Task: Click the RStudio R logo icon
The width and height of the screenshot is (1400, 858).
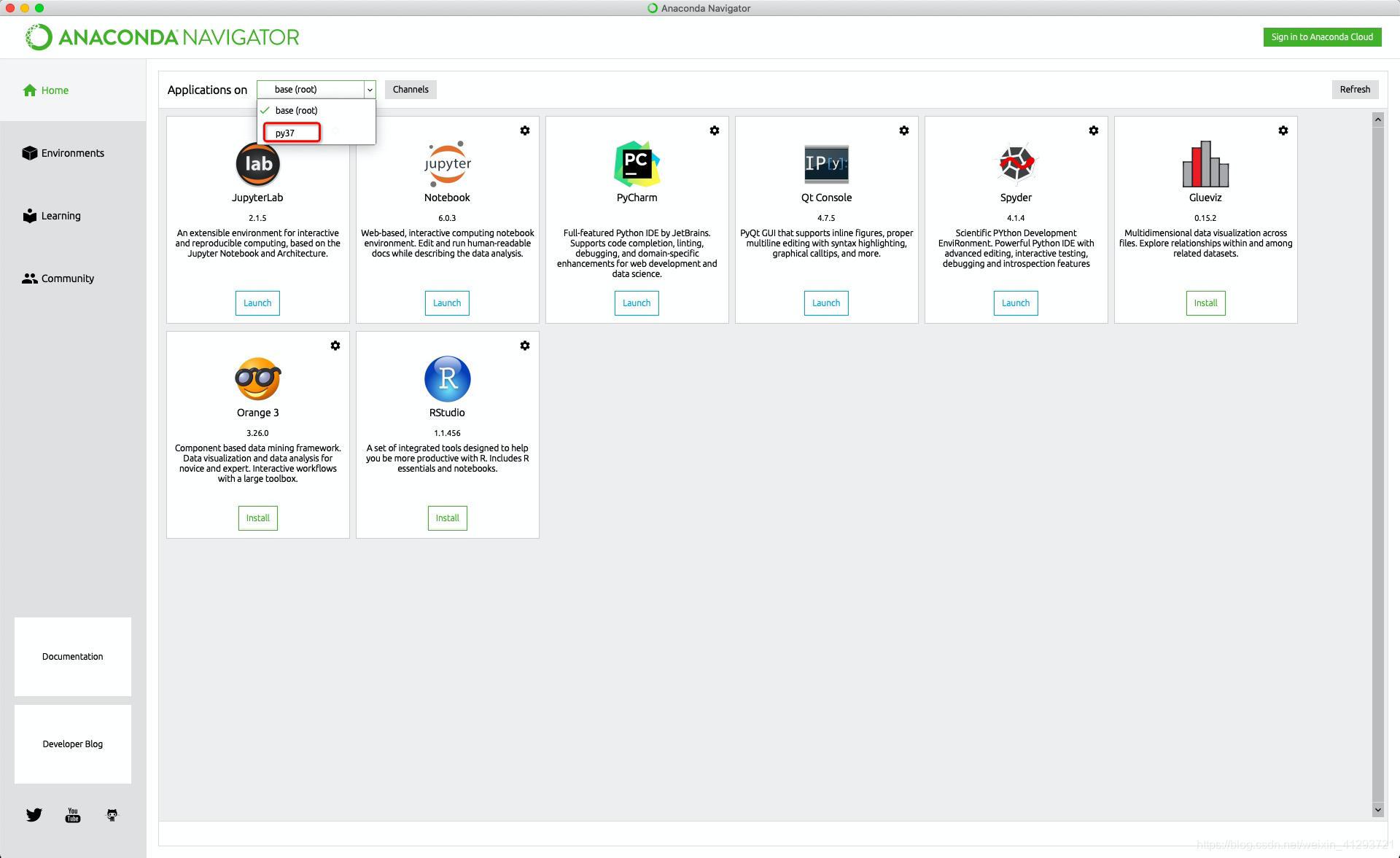Action: 447,379
